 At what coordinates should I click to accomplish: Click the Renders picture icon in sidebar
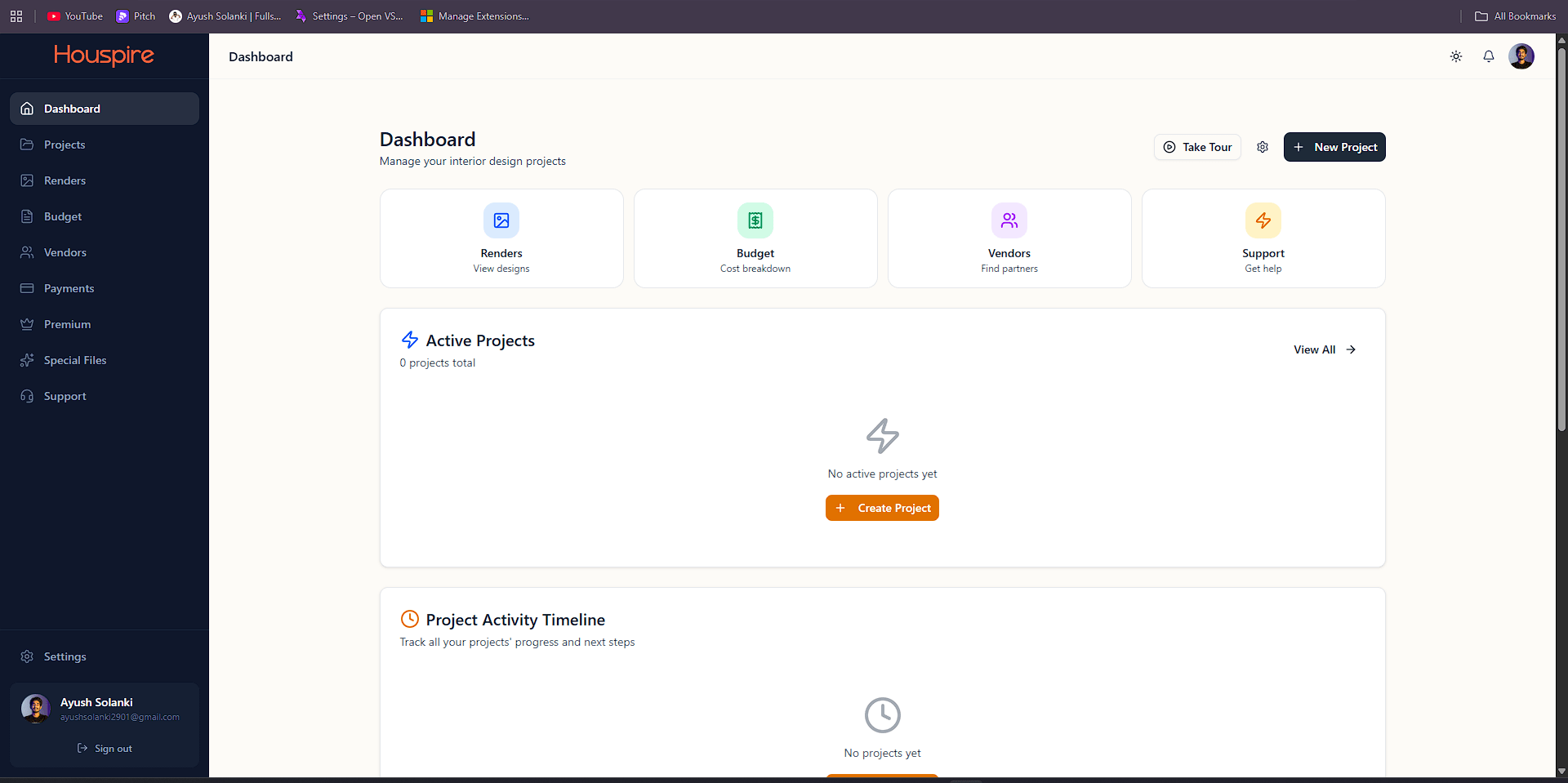tap(27, 180)
